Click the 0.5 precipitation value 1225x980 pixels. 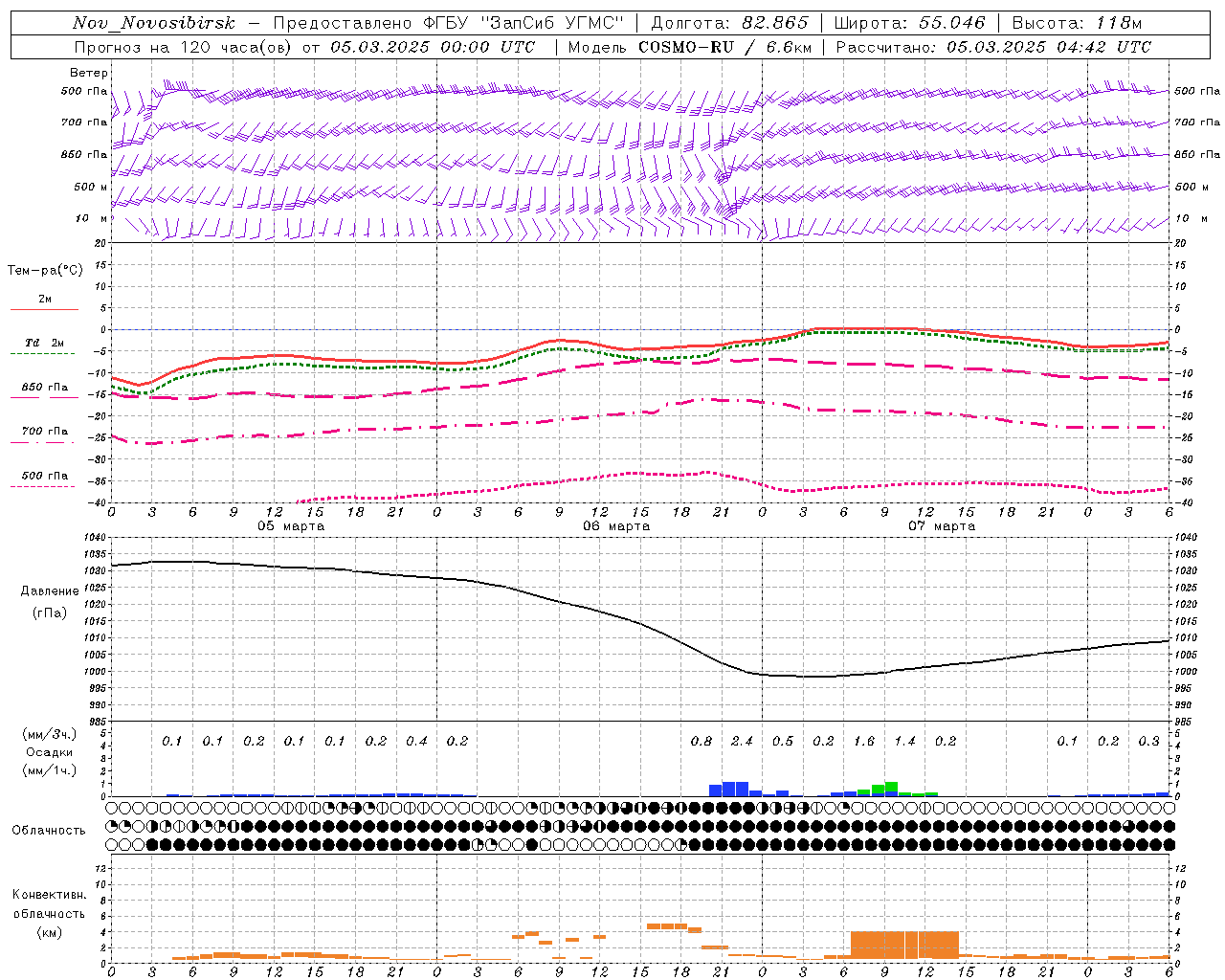(x=783, y=741)
